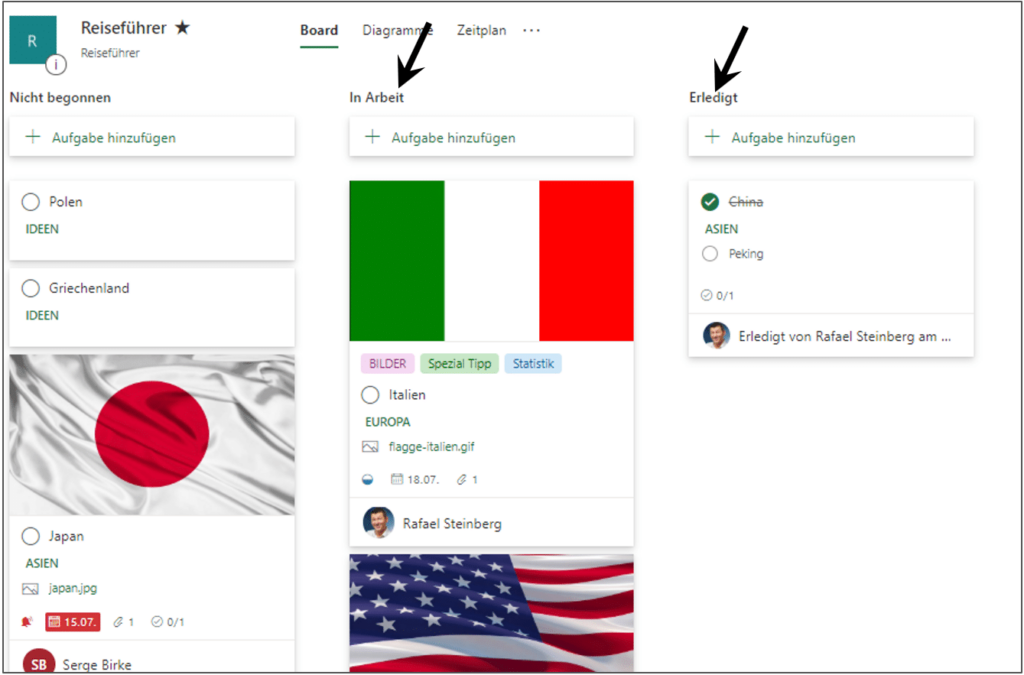Click the red 15.07. due date badge
This screenshot has width=1024, height=675.
tap(72, 622)
